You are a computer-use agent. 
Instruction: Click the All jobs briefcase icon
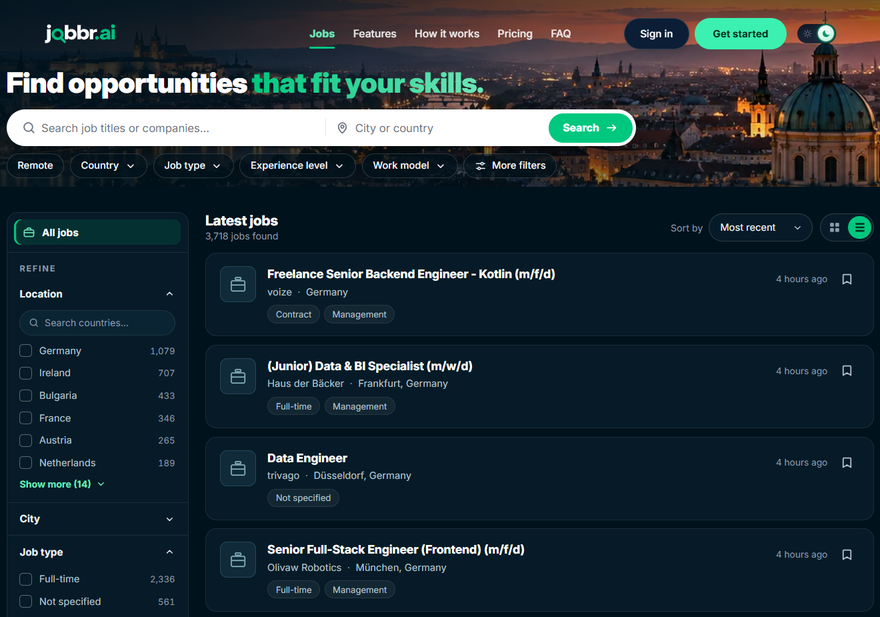[x=29, y=232]
